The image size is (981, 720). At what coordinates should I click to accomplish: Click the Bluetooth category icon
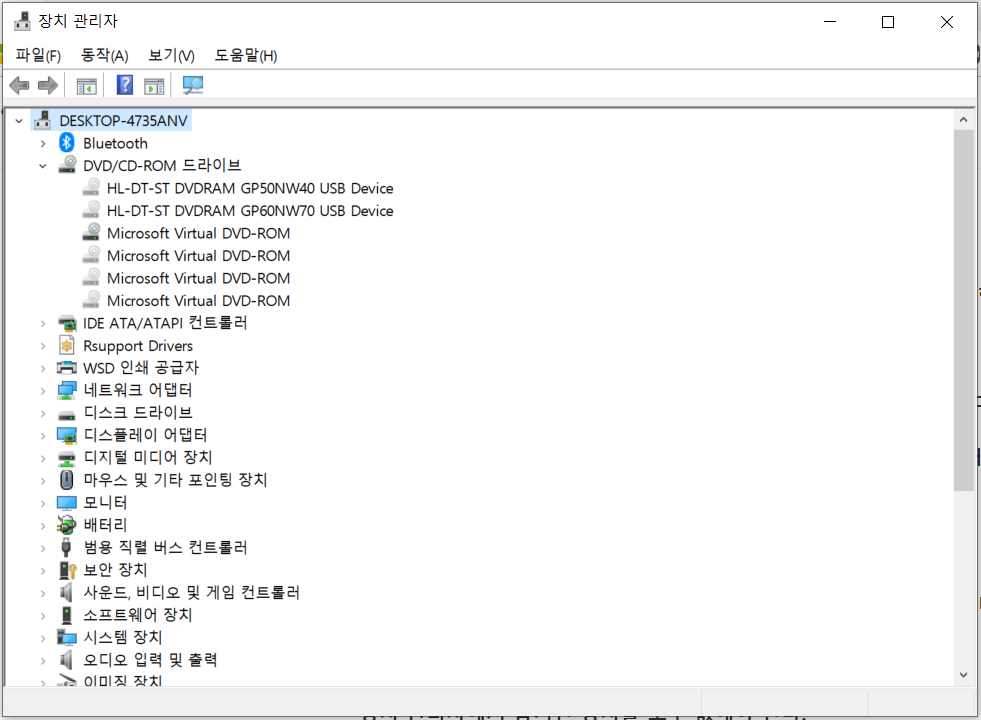click(x=67, y=143)
